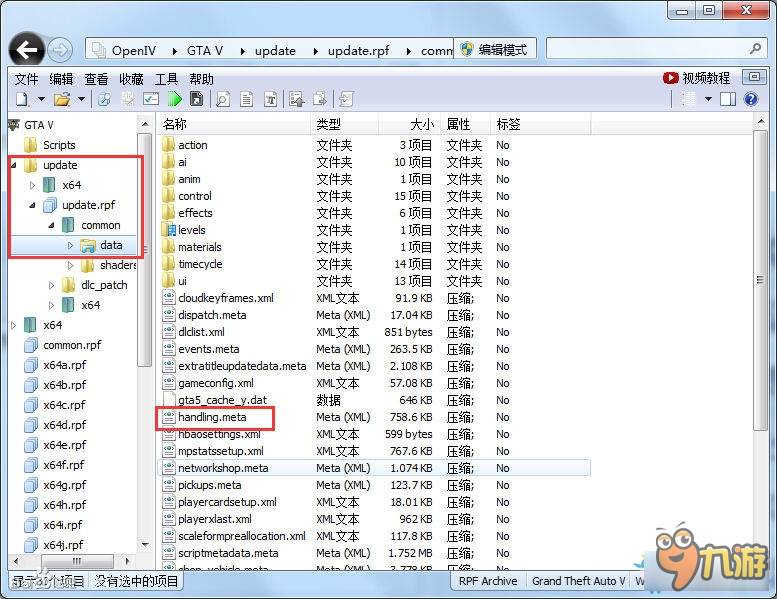The height and width of the screenshot is (599, 777).
Task: Toggle the preview pane layout icon
Action: tap(728, 100)
